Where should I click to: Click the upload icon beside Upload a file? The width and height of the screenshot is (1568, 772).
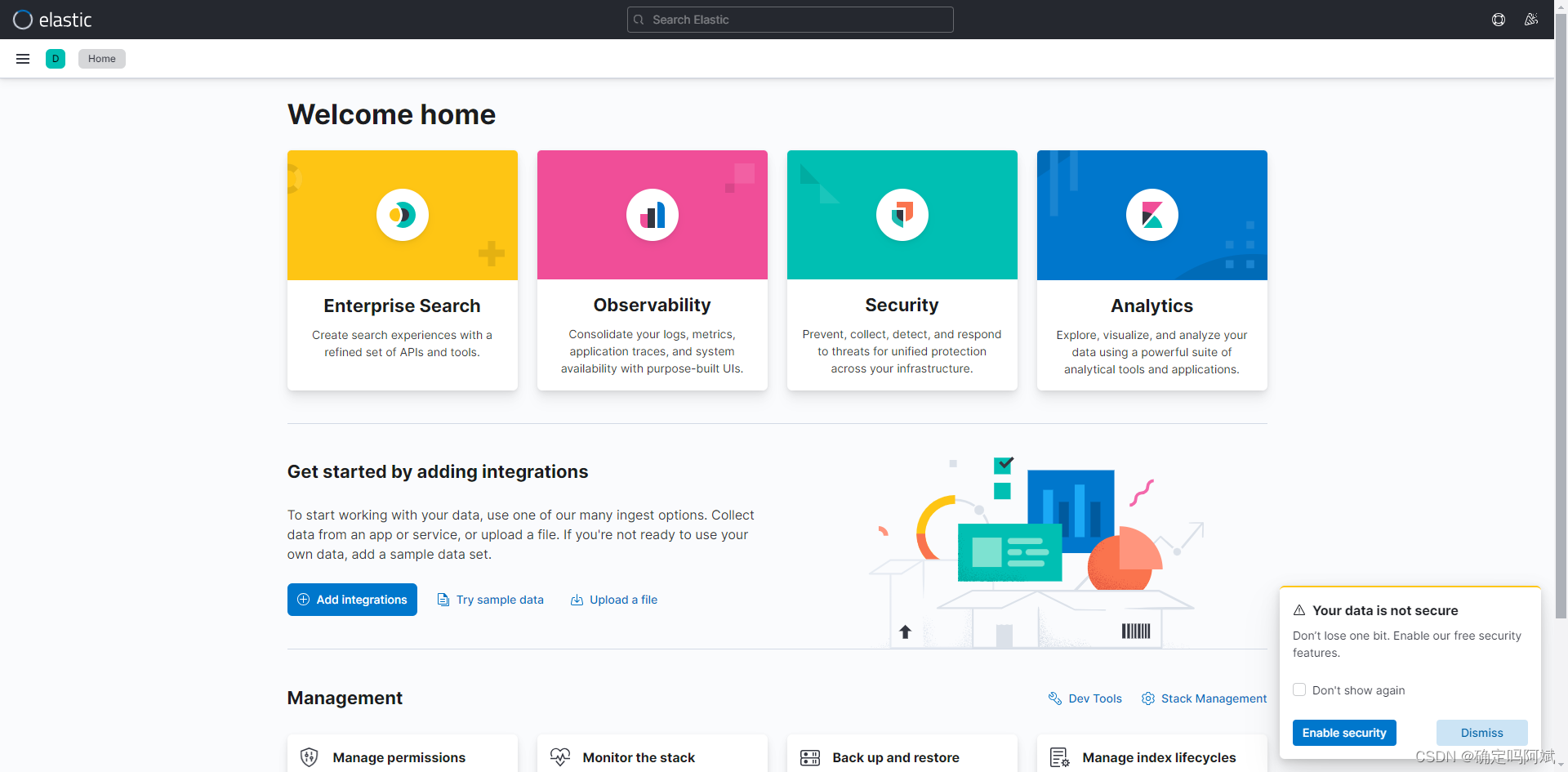tap(577, 600)
